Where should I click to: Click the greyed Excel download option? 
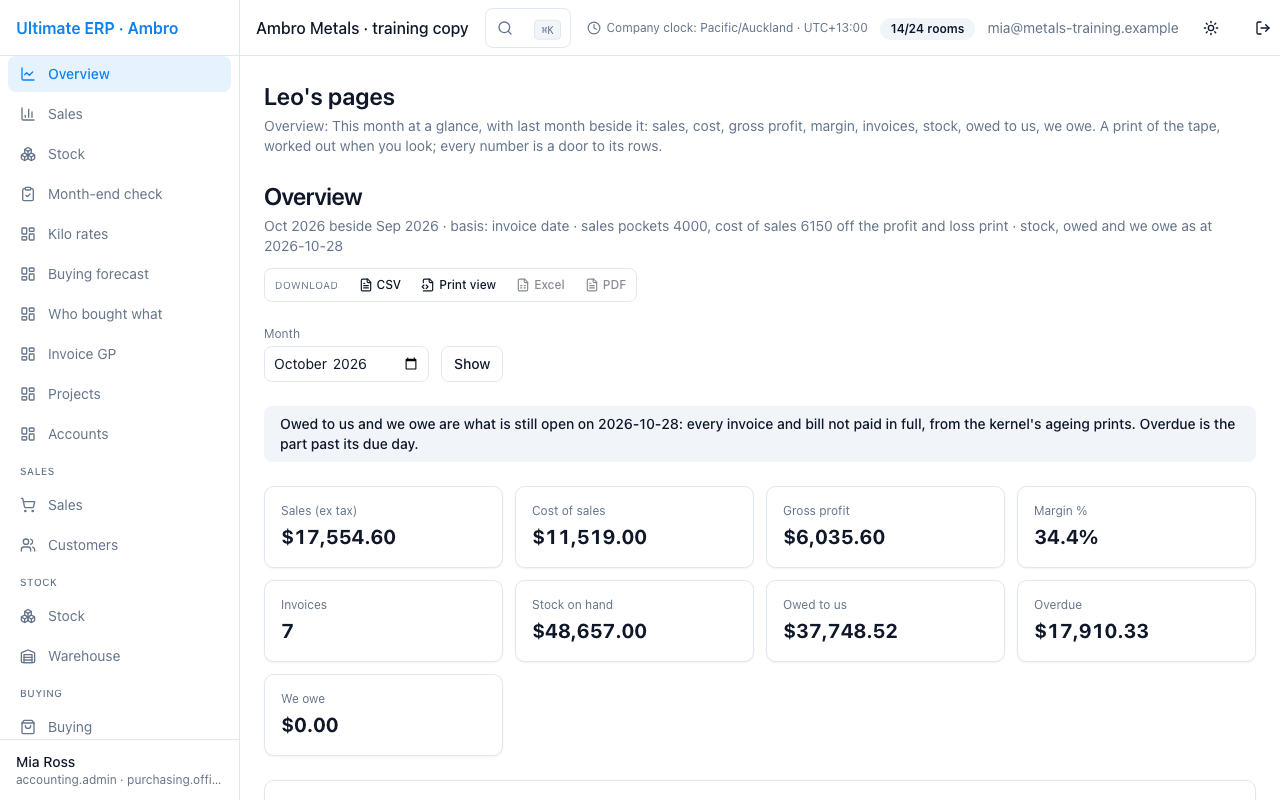tap(540, 285)
